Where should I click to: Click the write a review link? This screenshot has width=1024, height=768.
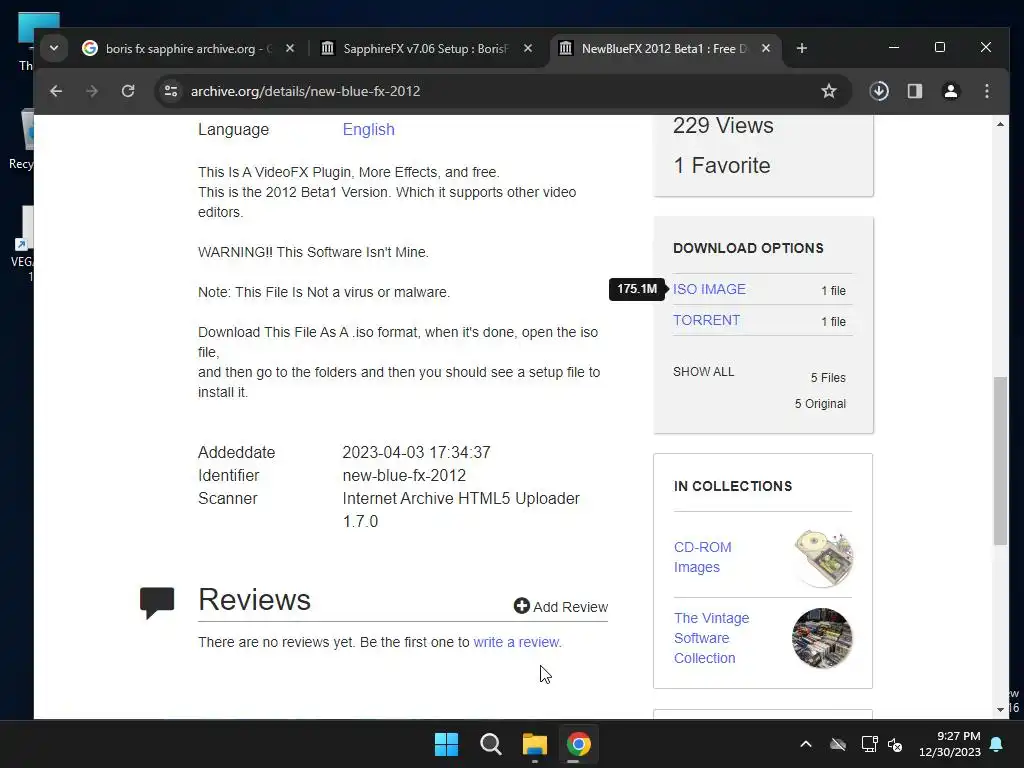click(x=517, y=642)
